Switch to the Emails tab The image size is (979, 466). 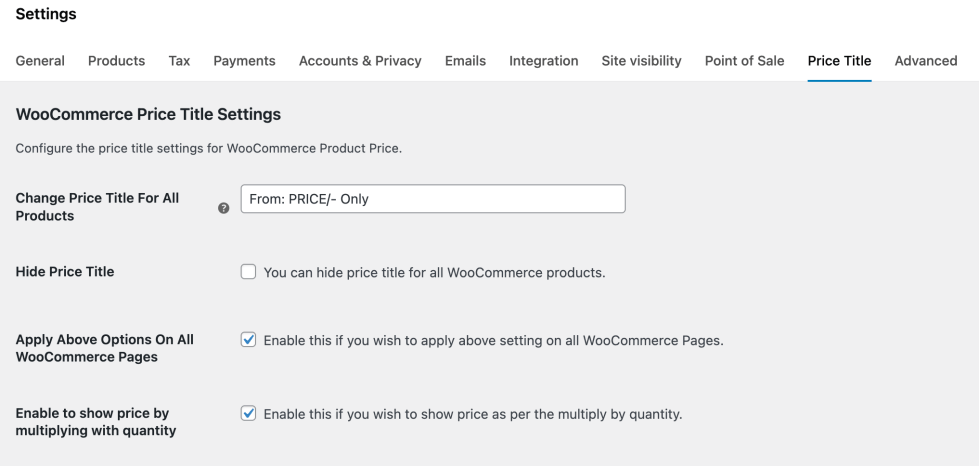click(465, 61)
